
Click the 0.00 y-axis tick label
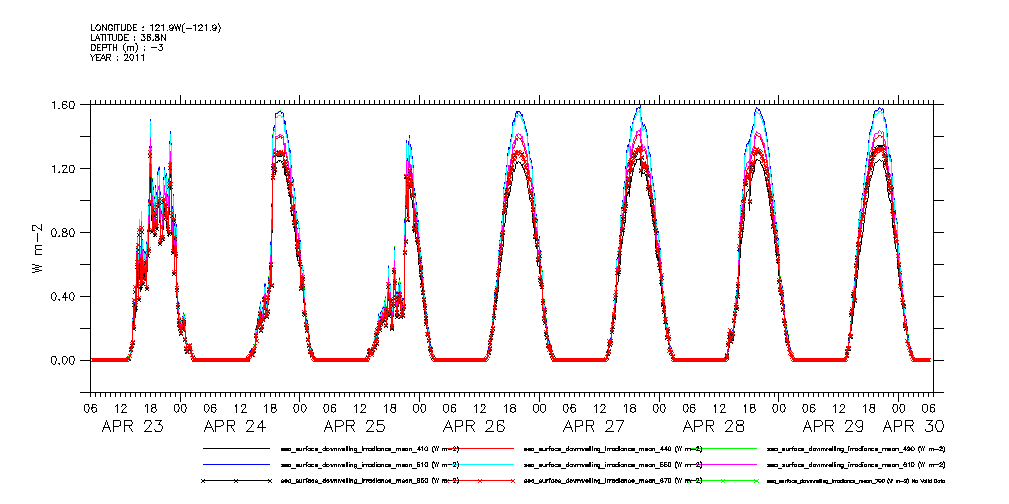tap(64, 360)
